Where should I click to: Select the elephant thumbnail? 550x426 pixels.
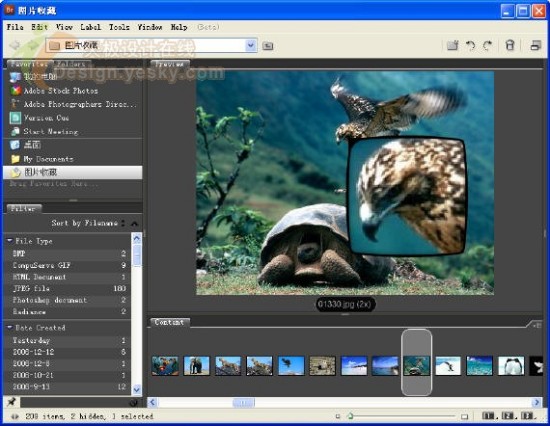[196, 366]
